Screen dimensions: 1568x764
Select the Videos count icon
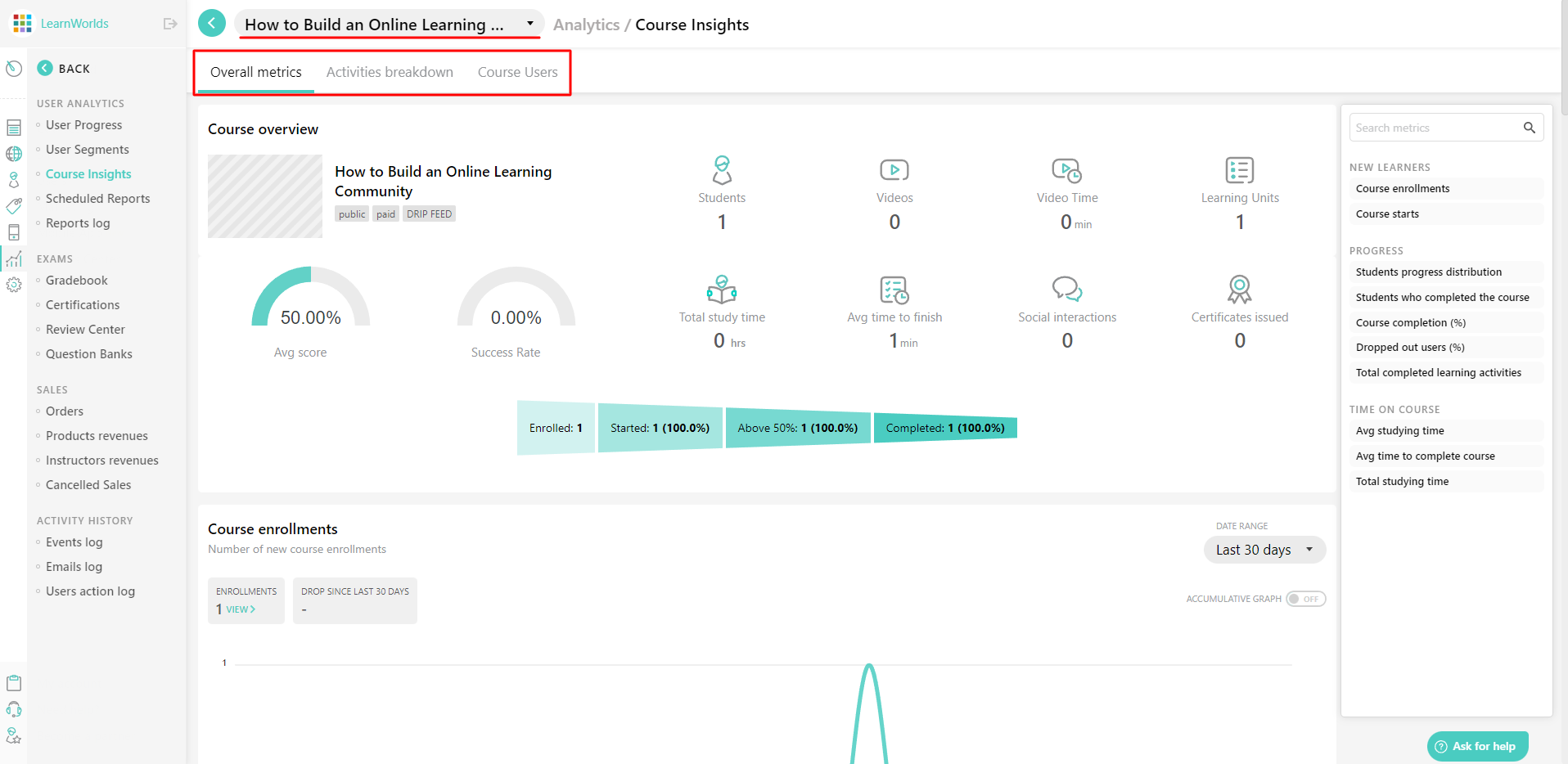(894, 169)
